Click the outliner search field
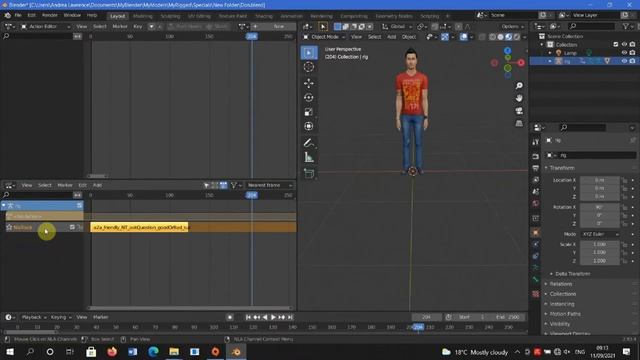 (592, 27)
